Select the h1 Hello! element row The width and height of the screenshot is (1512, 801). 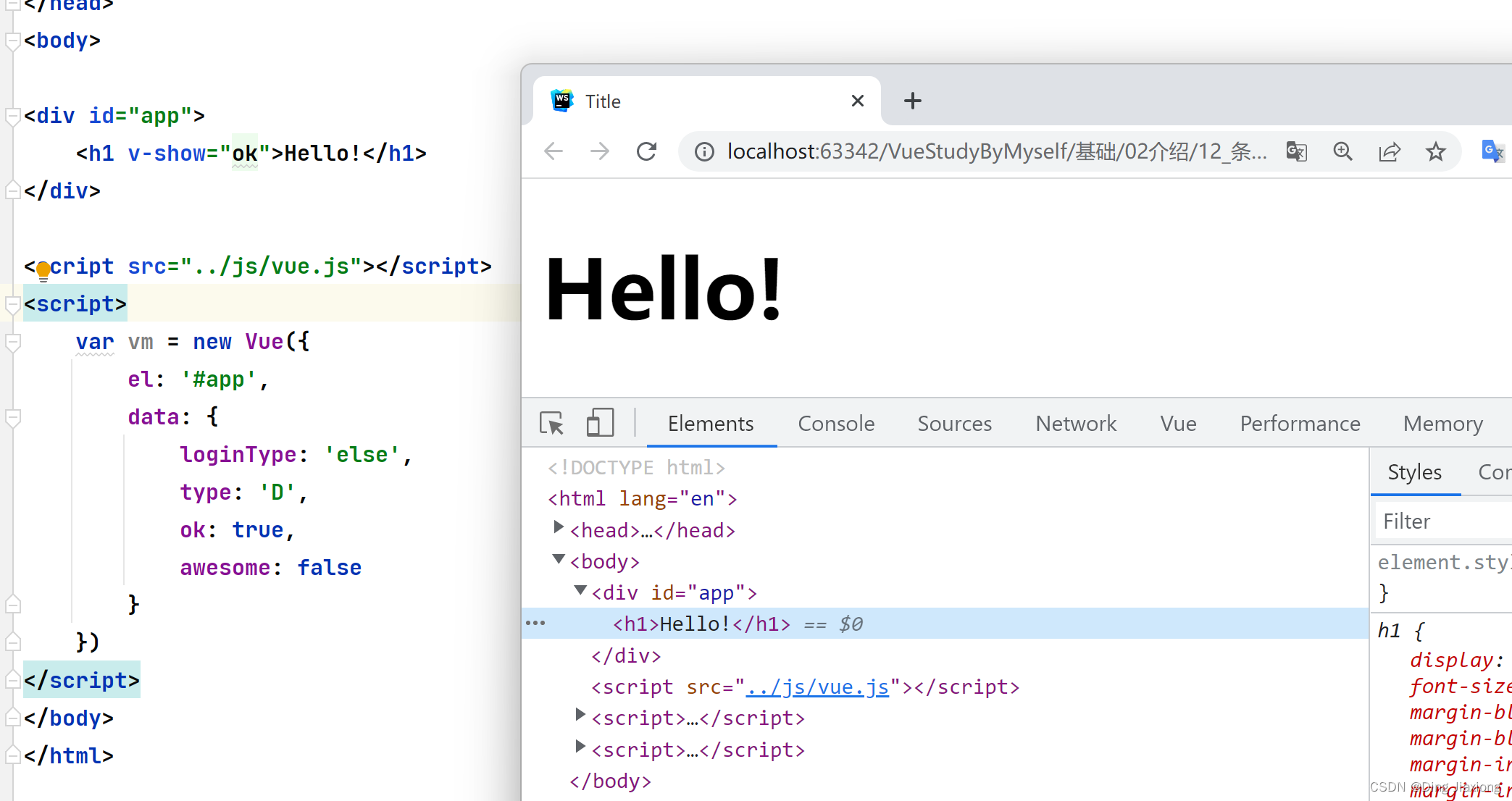945,624
